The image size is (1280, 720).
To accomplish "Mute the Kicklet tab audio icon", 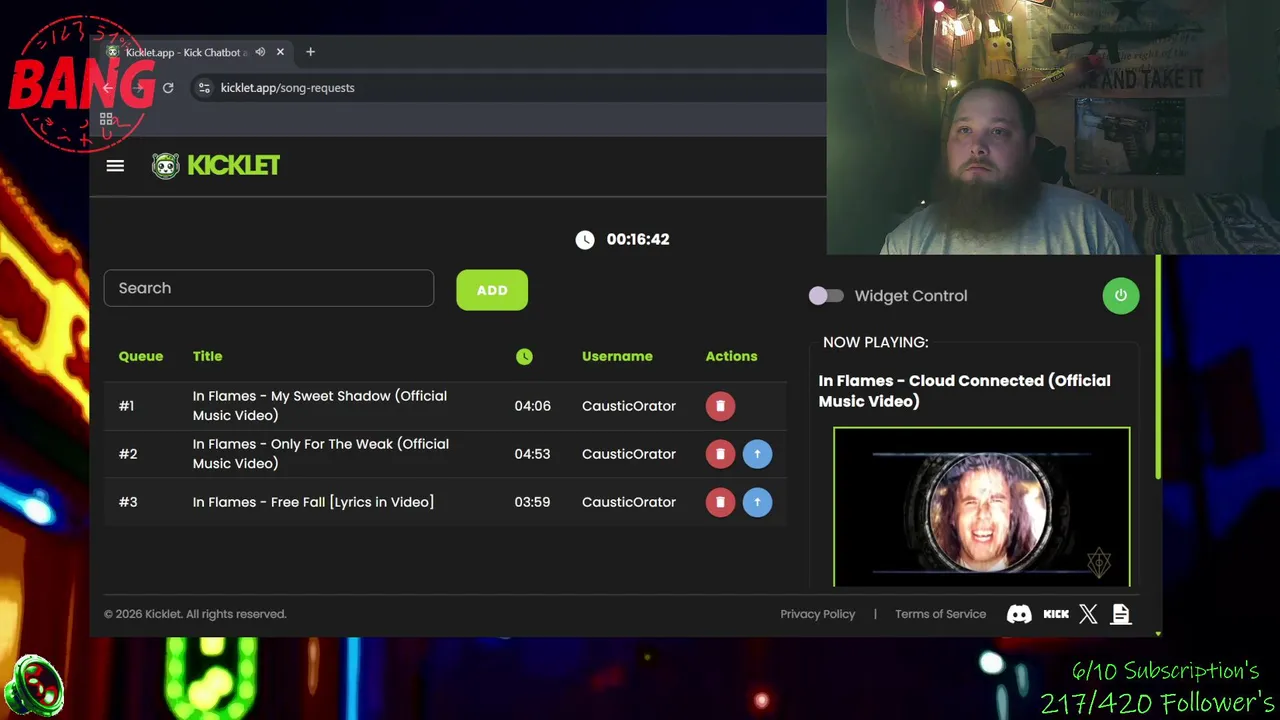I will [260, 52].
